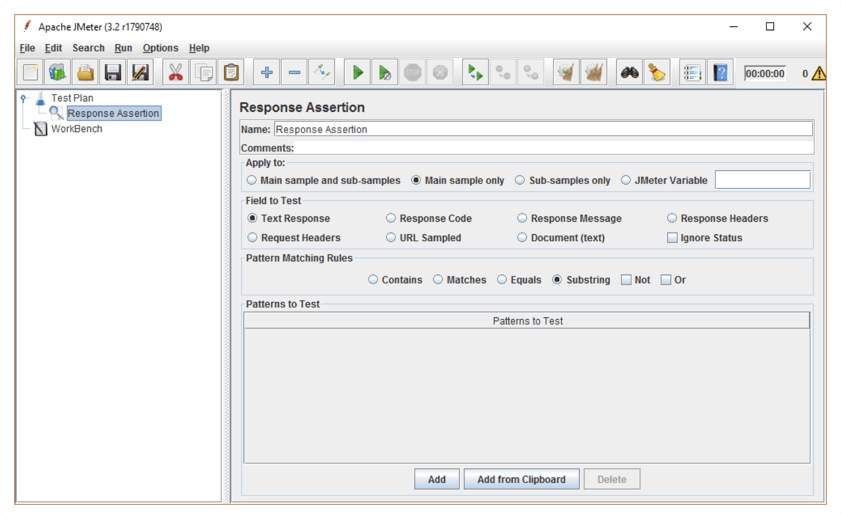
Task: Click the Open file folder icon
Action: [85, 72]
